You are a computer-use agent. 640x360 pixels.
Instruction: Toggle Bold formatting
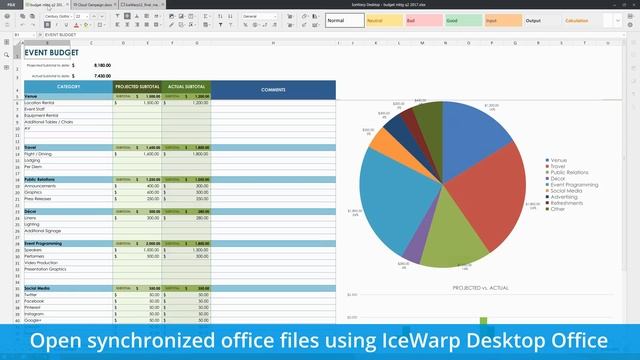47,25
